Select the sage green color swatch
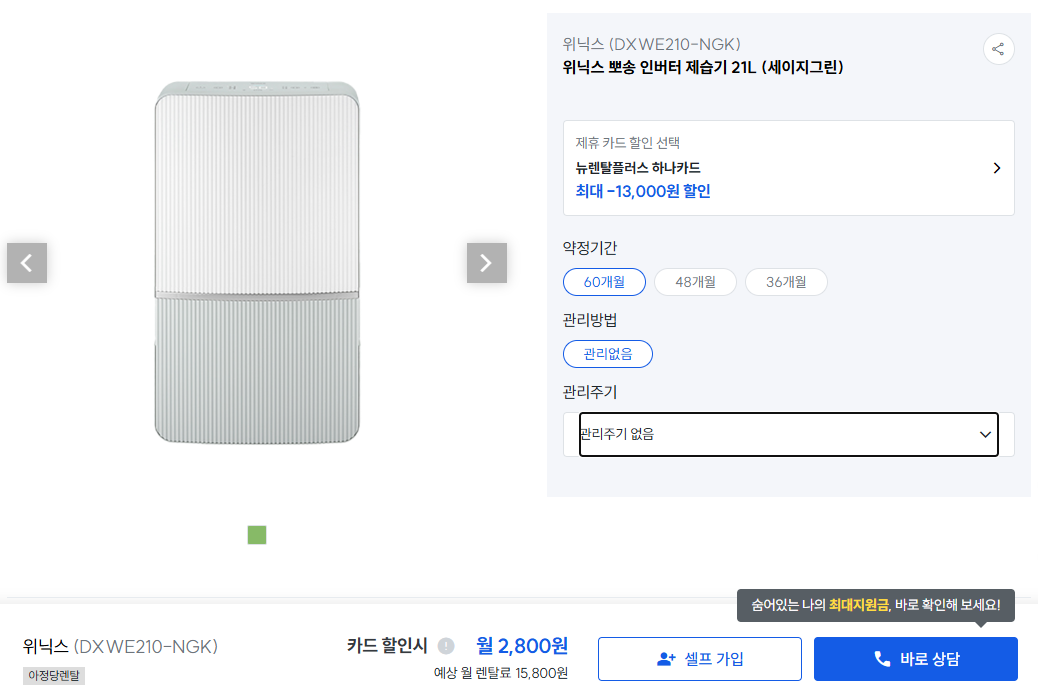Viewport: 1038px width, 689px height. coord(257,535)
